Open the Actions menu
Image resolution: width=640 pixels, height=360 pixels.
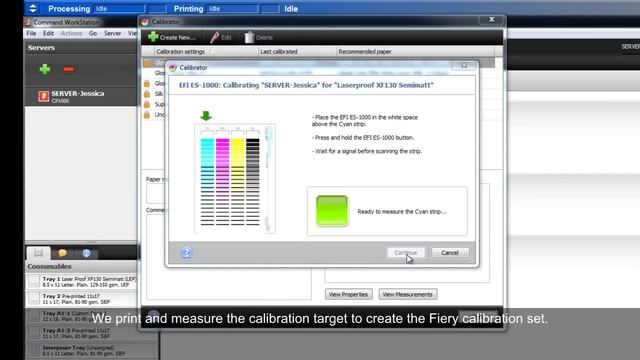tap(71, 33)
